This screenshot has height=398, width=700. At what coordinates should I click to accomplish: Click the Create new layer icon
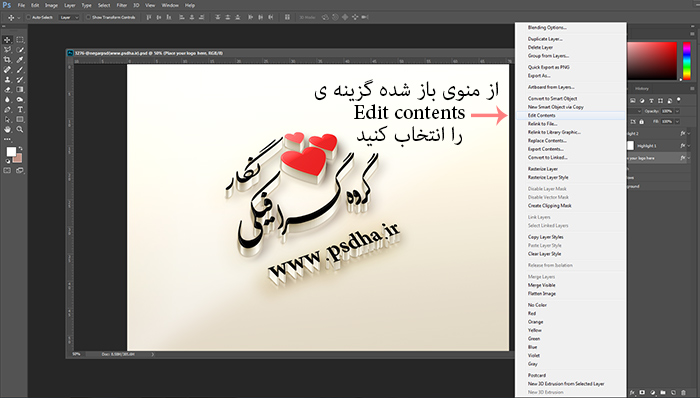[x=673, y=393]
